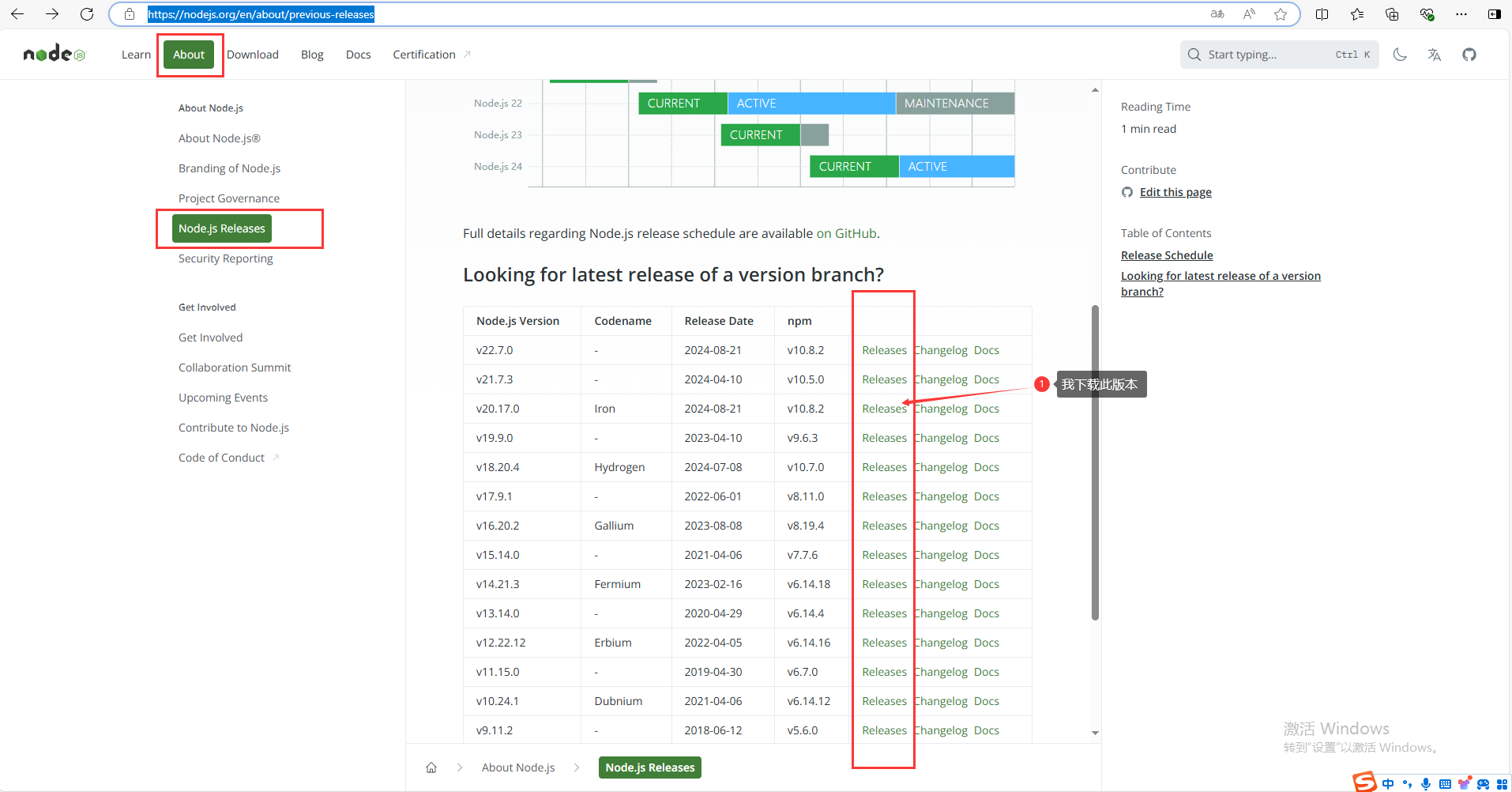This screenshot has width=1512, height=792.
Task: Open Get Involved sidebar link
Action: click(210, 338)
